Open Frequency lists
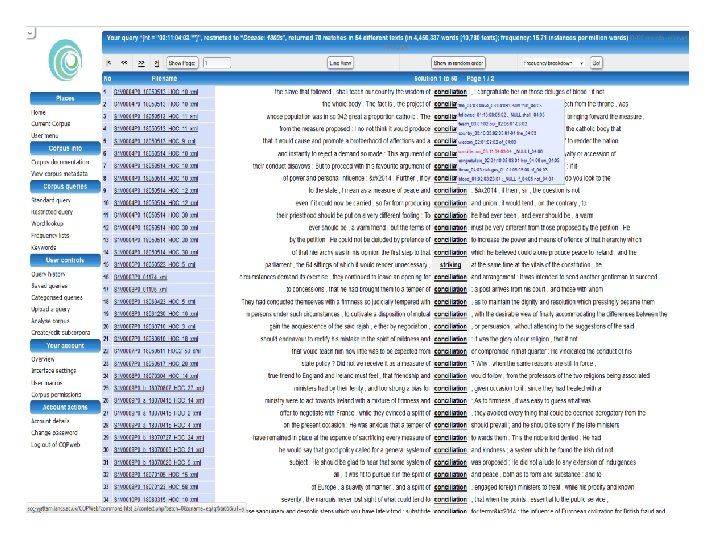720x540 pixels. pos(50,235)
